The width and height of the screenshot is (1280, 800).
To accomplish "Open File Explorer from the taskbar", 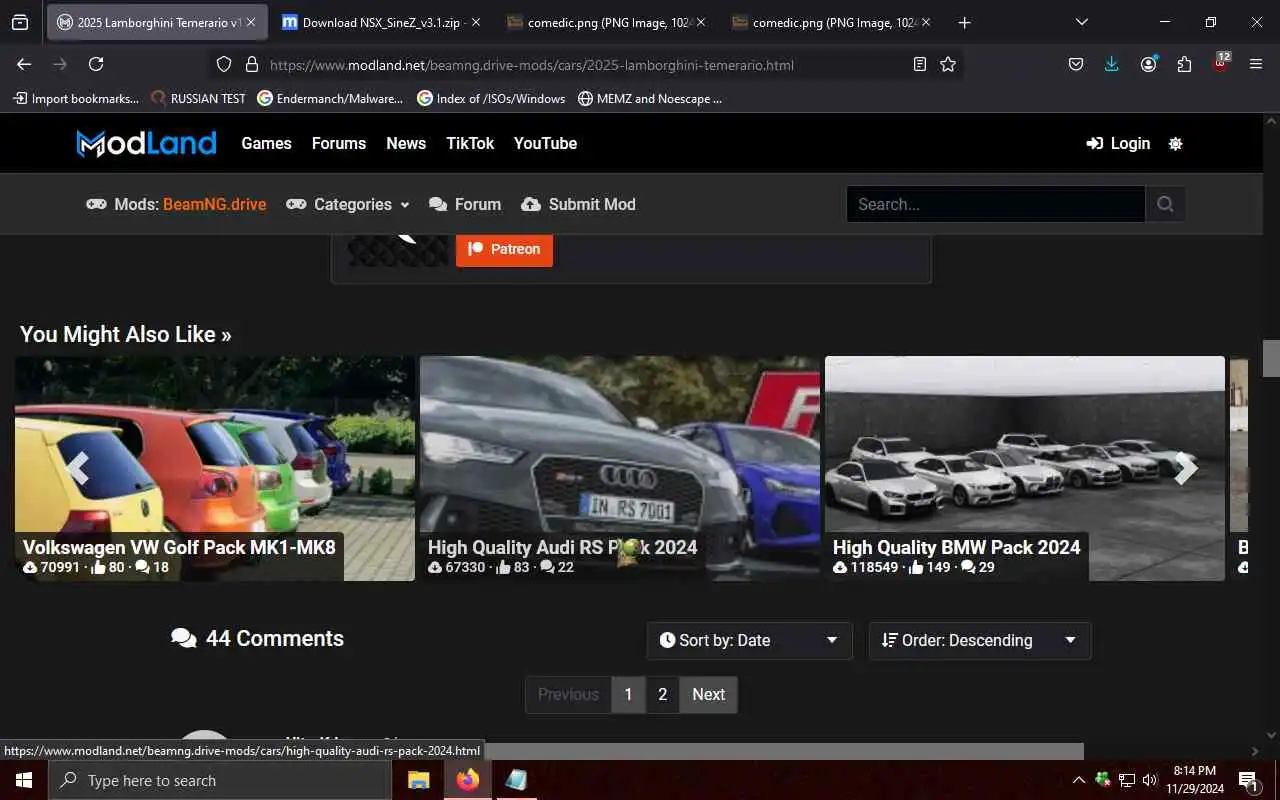I will tap(418, 780).
